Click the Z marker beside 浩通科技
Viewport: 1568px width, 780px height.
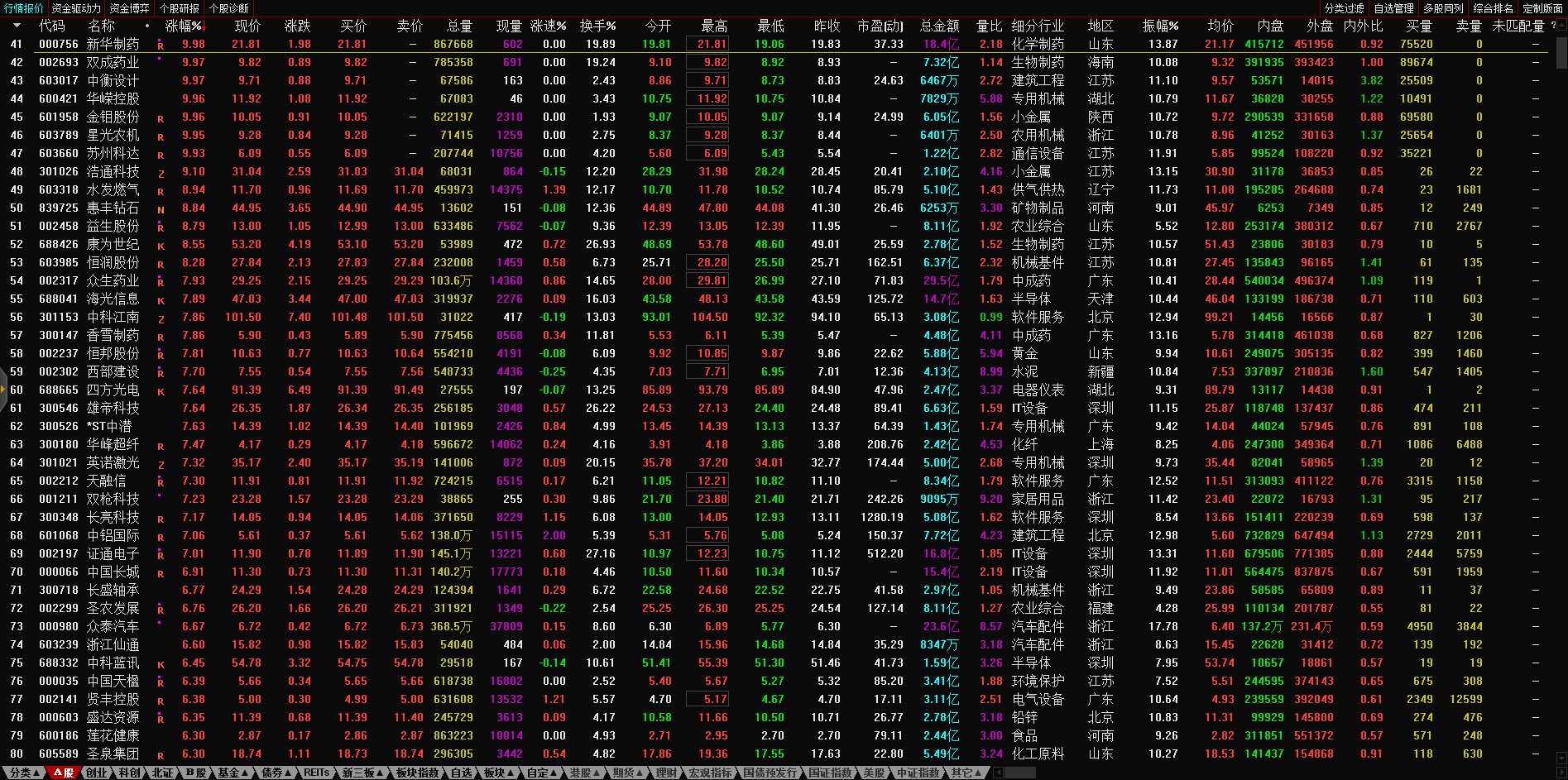pyautogui.click(x=161, y=173)
